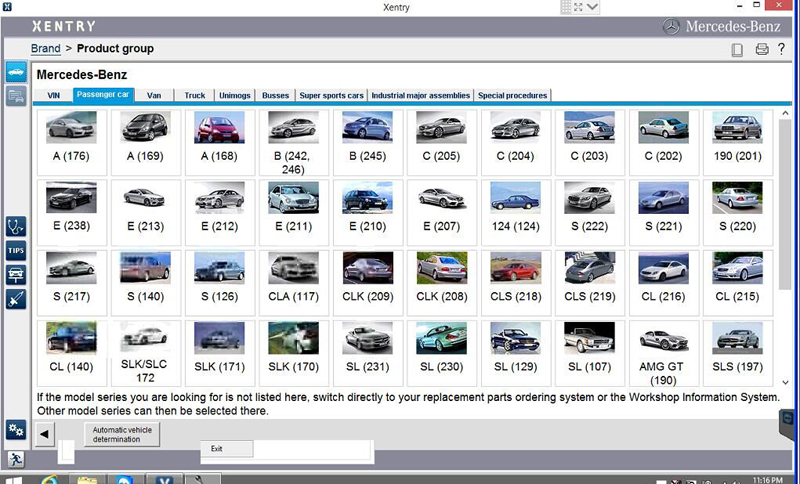Pick the C (204) model series

(x=515, y=142)
